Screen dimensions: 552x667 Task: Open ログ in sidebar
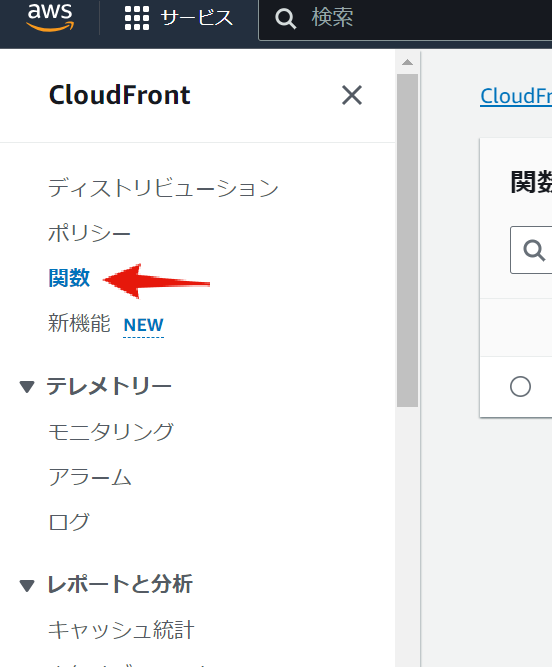[x=69, y=522]
